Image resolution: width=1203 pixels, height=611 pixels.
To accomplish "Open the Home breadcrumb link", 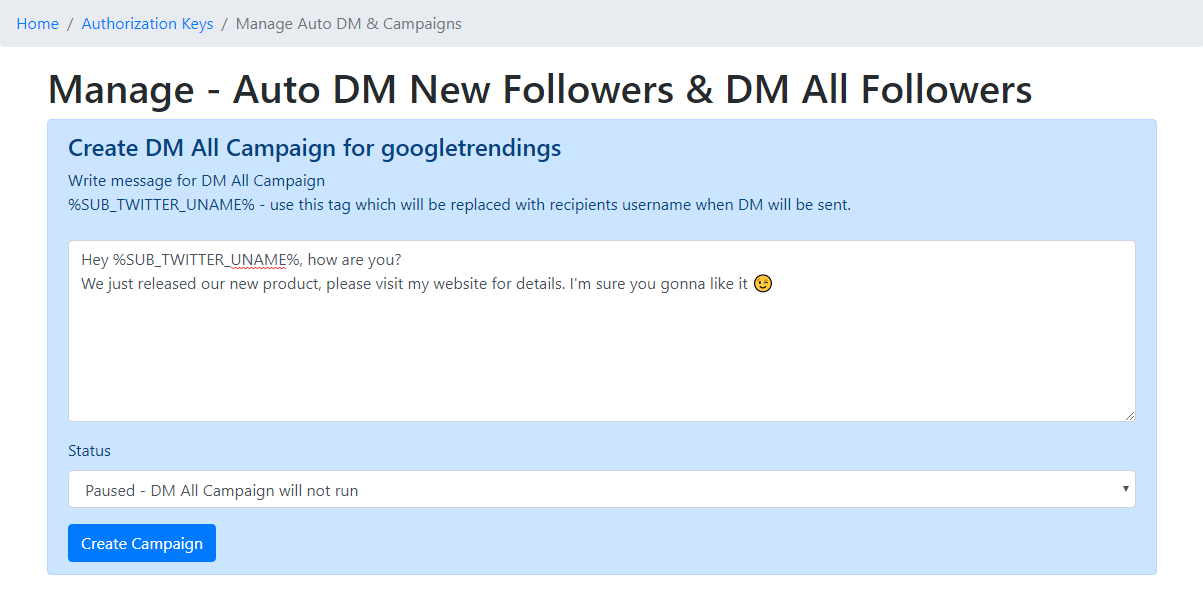I will [x=38, y=24].
